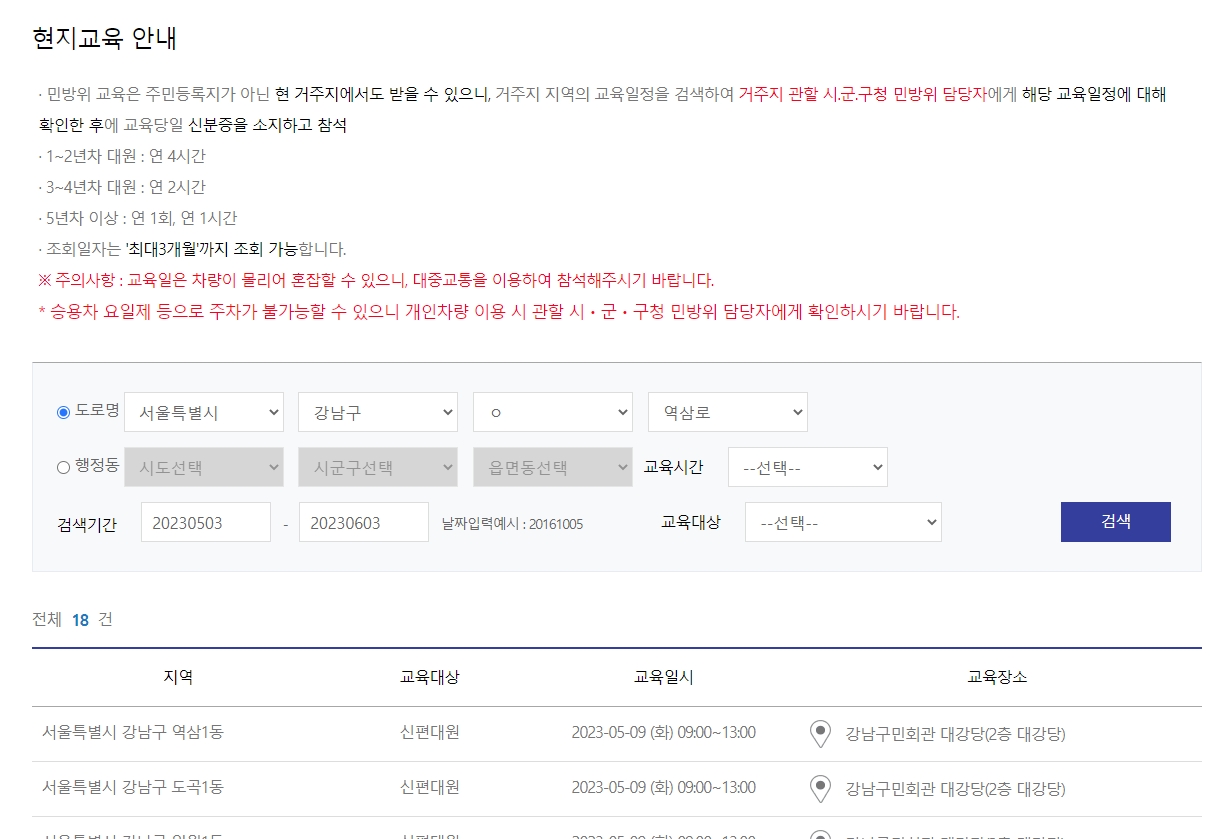This screenshot has height=839, width=1219.
Task: Open the 강남구 district dropdown
Action: 377,412
